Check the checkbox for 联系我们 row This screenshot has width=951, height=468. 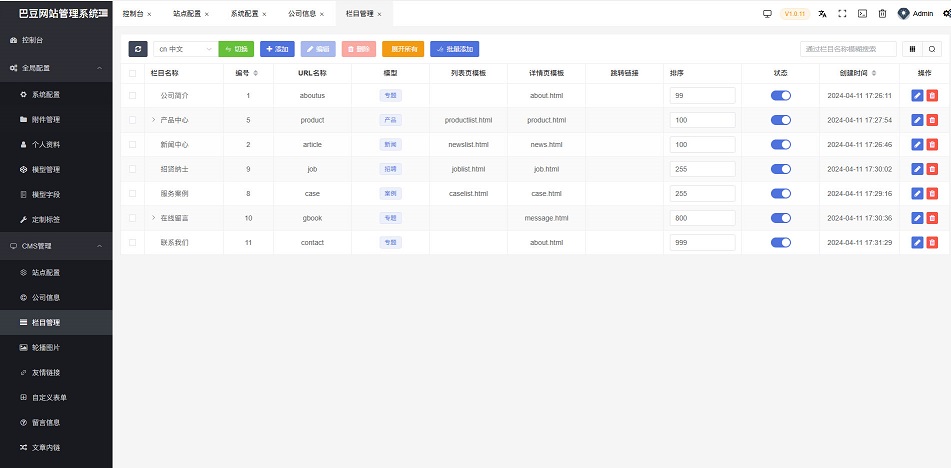tap(132, 242)
